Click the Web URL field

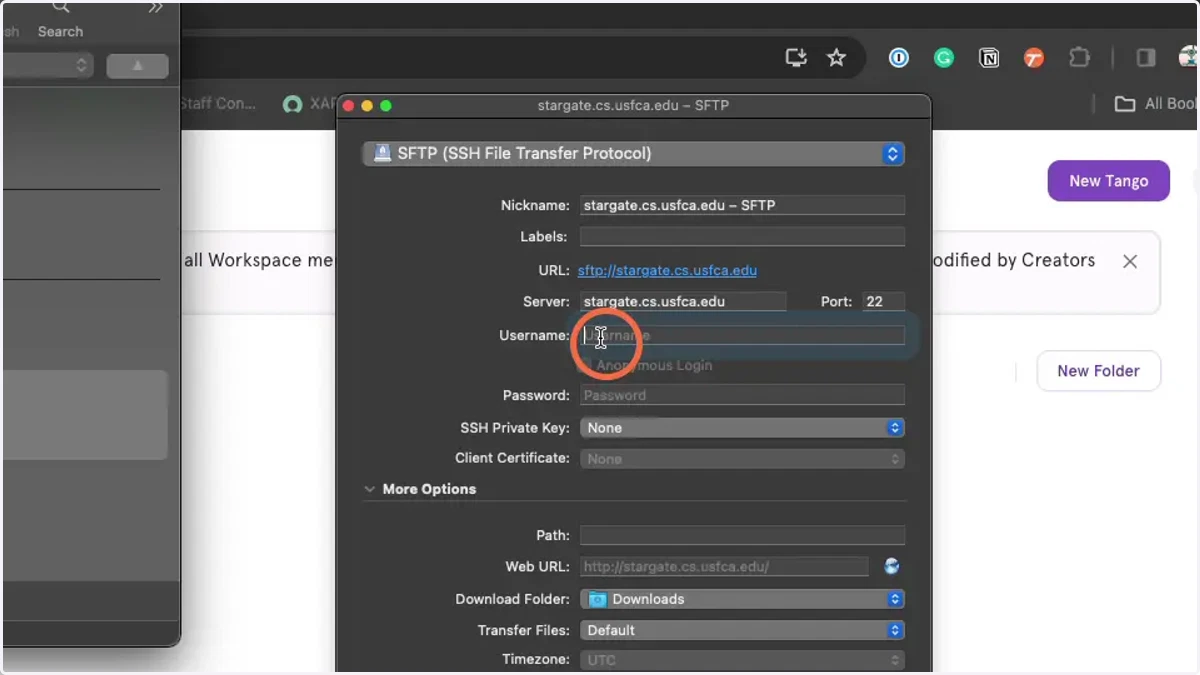pos(724,567)
